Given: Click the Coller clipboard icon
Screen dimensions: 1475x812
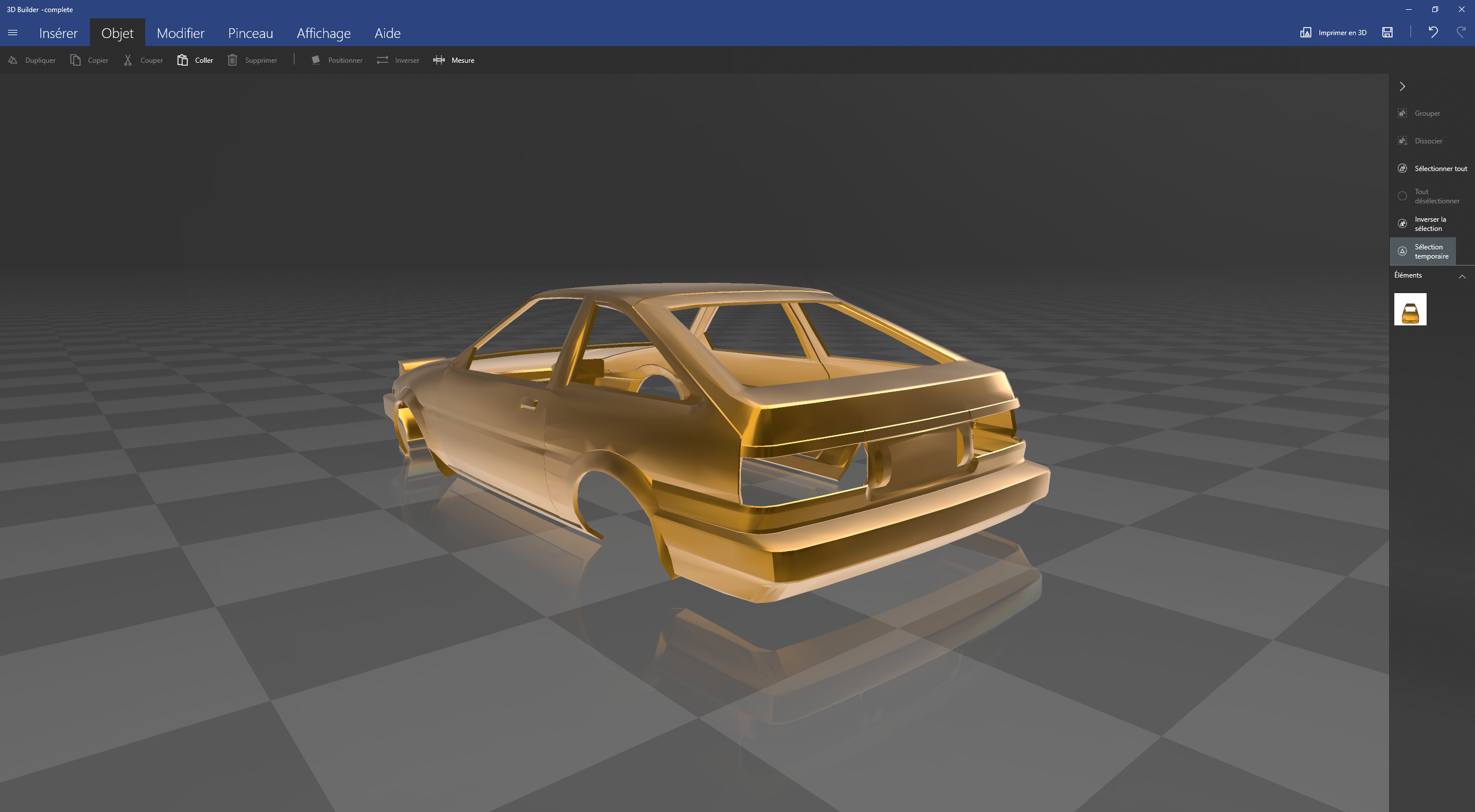Looking at the screenshot, I should (x=182, y=60).
